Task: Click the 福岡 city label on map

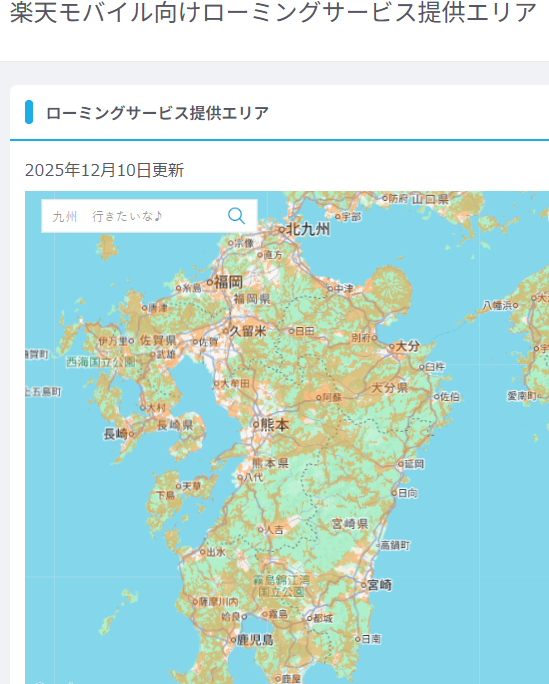Action: 228,282
